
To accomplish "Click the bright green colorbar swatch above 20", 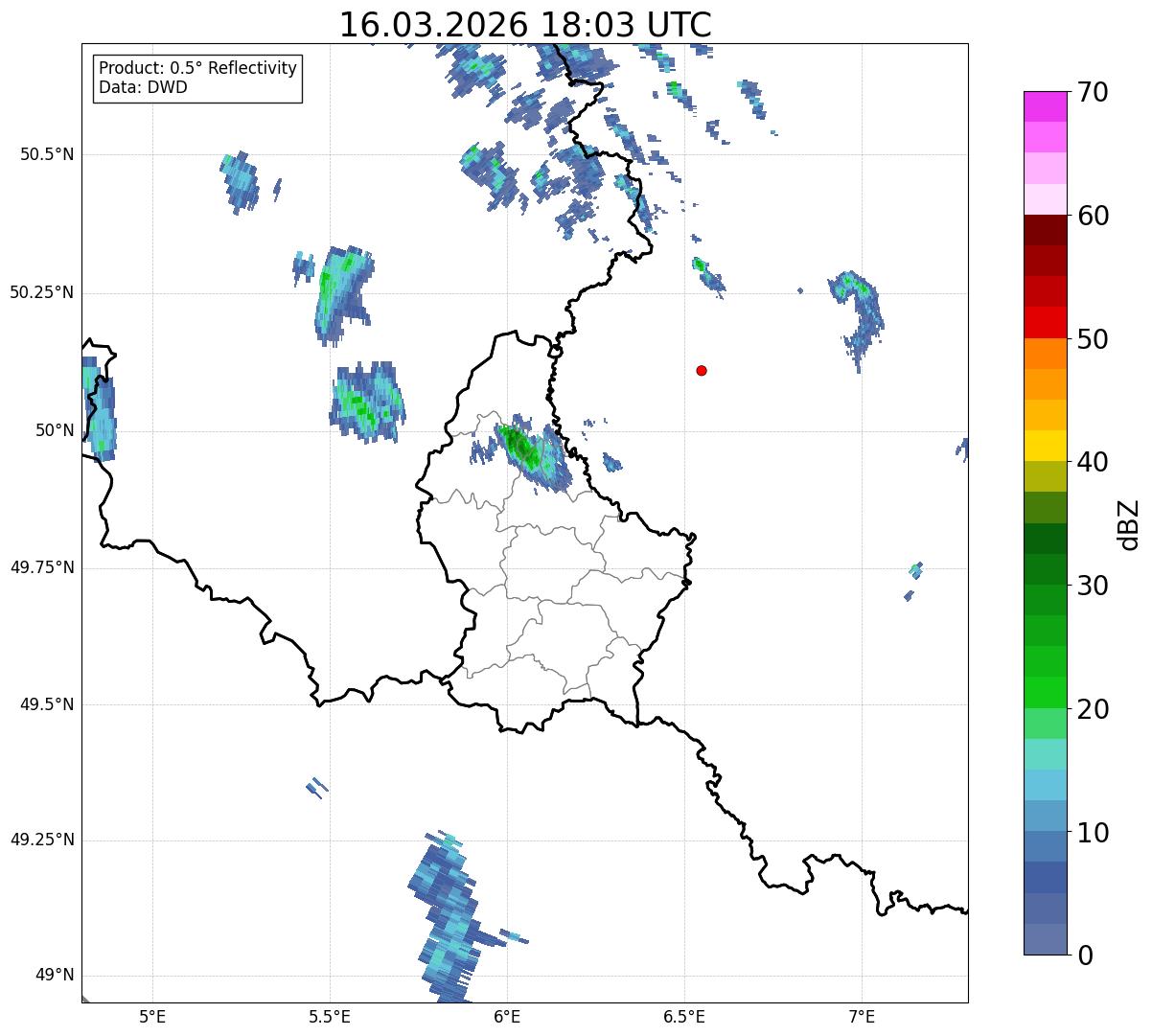I will tap(1046, 692).
